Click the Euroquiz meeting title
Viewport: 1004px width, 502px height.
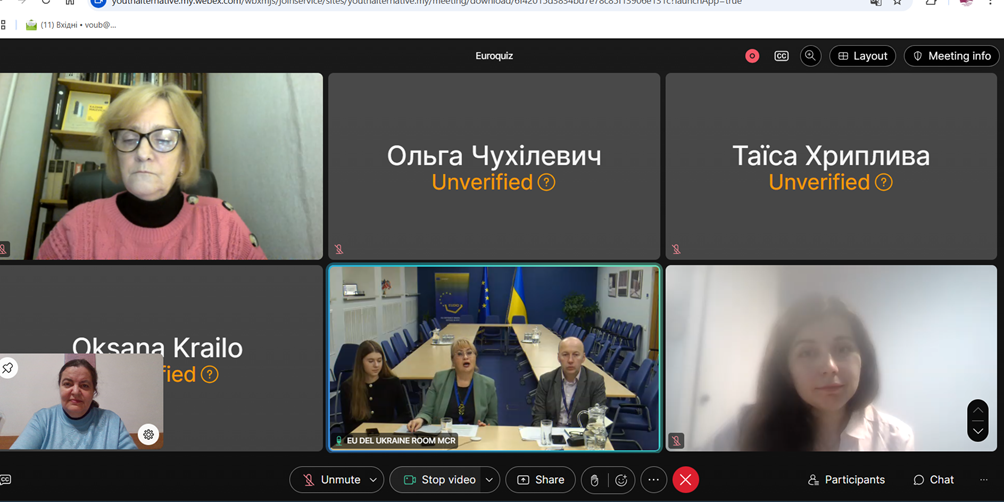[494, 56]
